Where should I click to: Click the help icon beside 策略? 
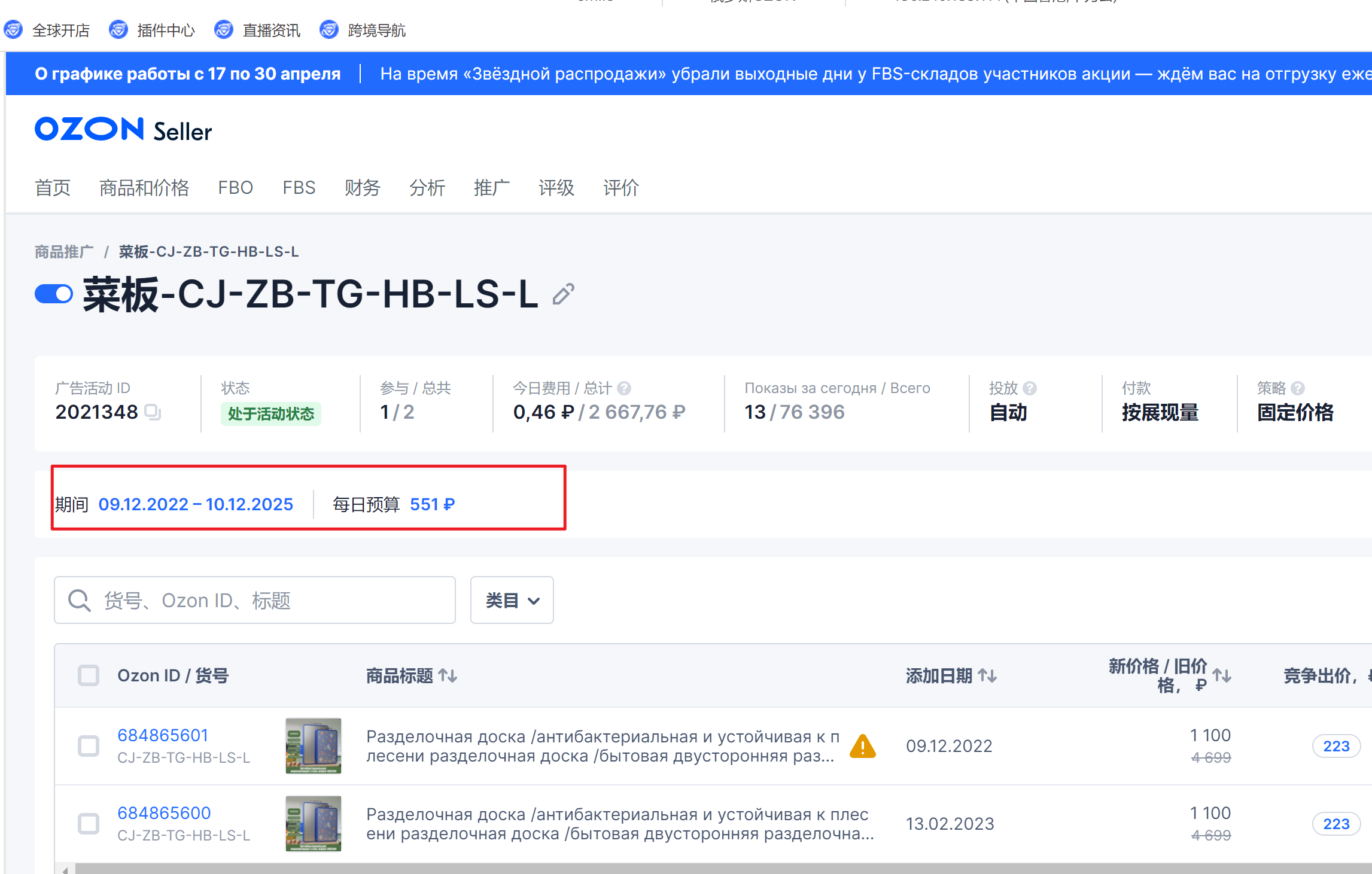tap(1298, 388)
